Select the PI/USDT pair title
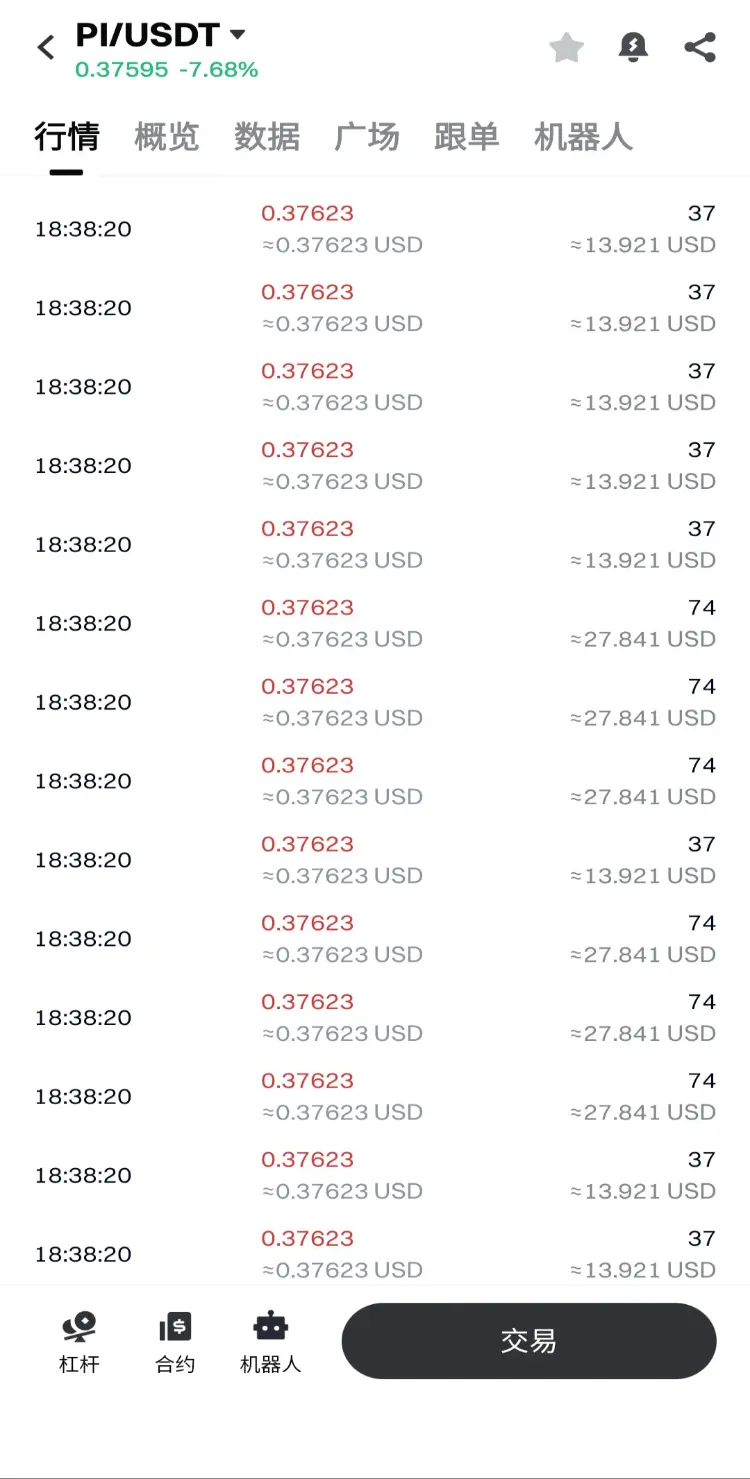 pyautogui.click(x=148, y=36)
